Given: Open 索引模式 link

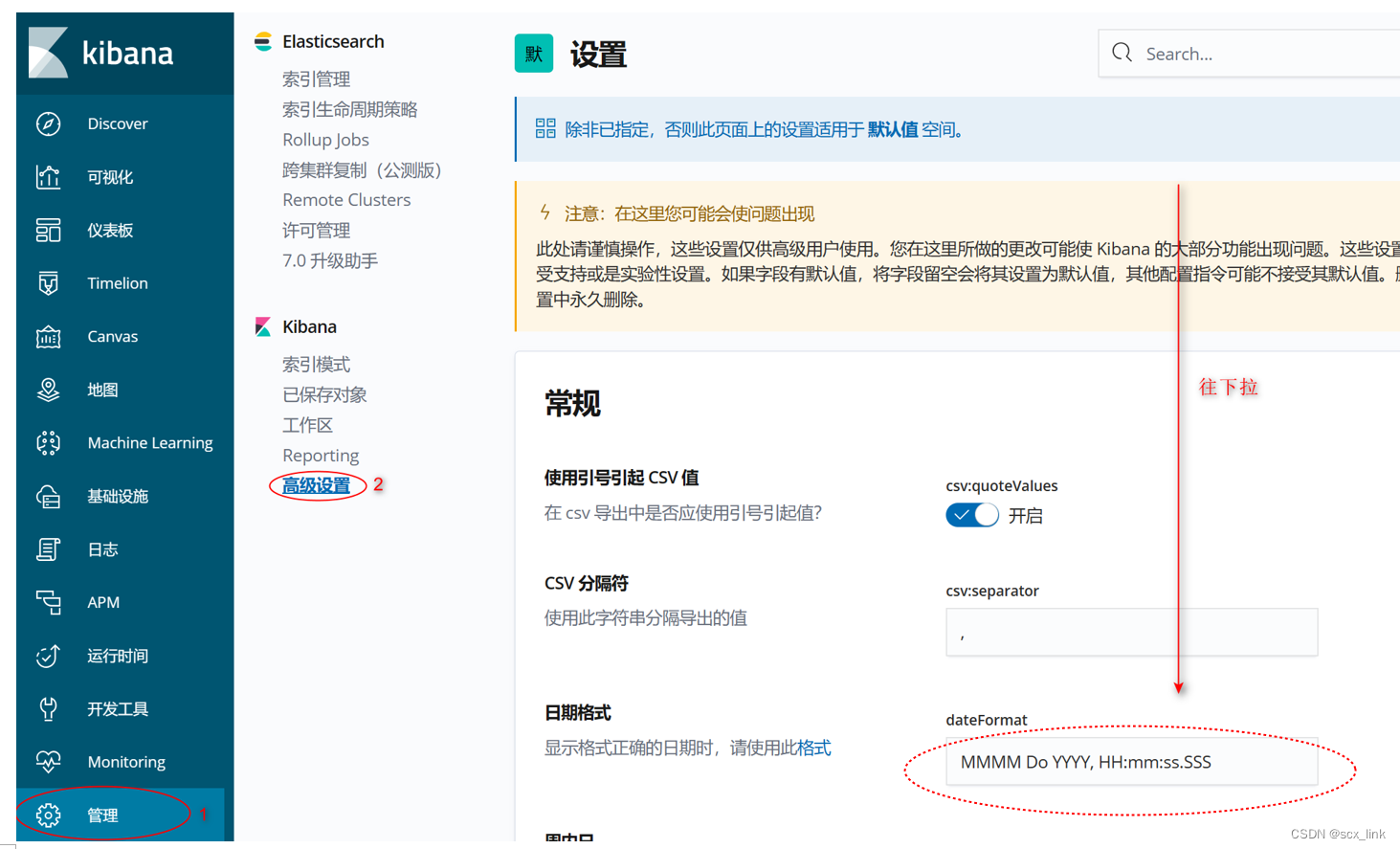Looking at the screenshot, I should point(317,365).
